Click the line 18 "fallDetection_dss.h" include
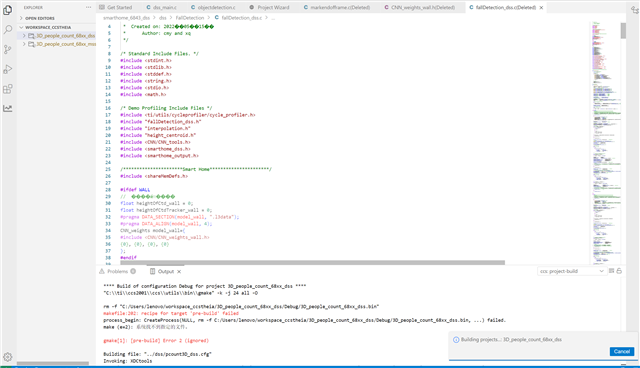This screenshot has height=368, width=640. pos(161,122)
